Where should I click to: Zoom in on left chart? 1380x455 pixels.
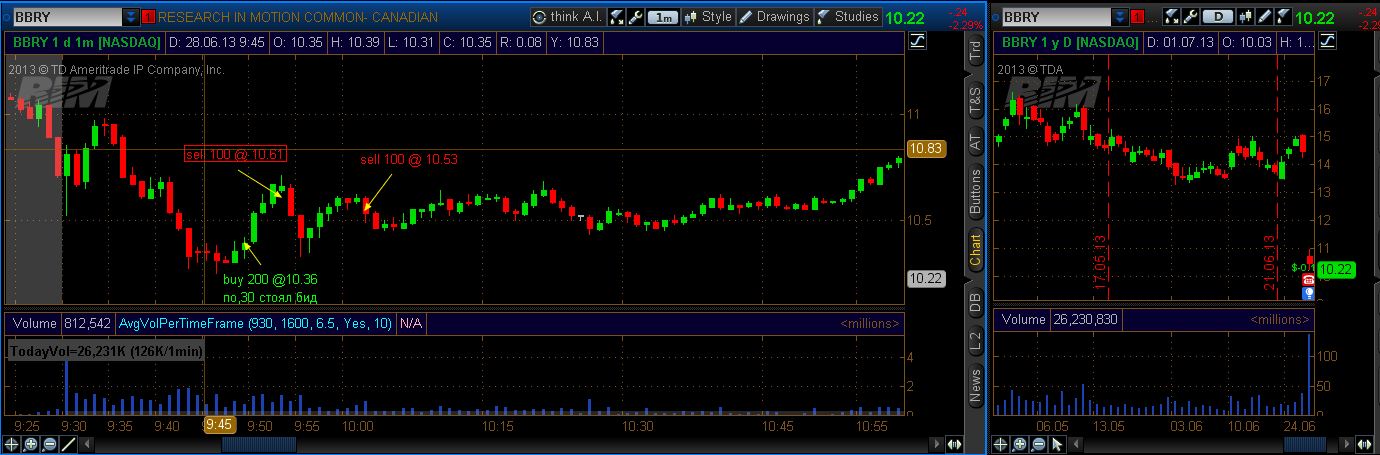[31, 444]
